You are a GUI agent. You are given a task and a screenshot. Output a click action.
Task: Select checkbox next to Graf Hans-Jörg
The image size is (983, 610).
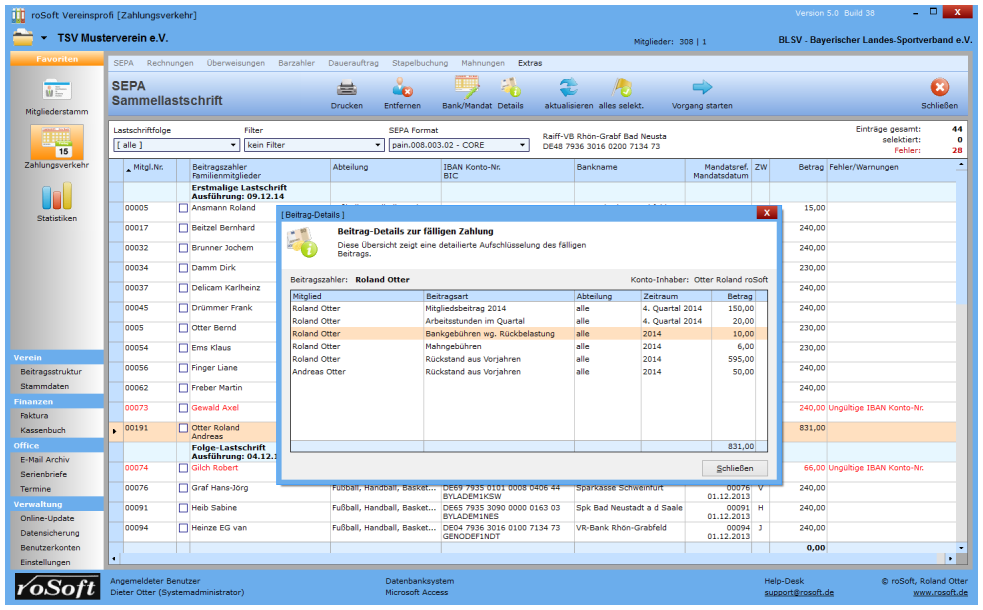[x=183, y=488]
